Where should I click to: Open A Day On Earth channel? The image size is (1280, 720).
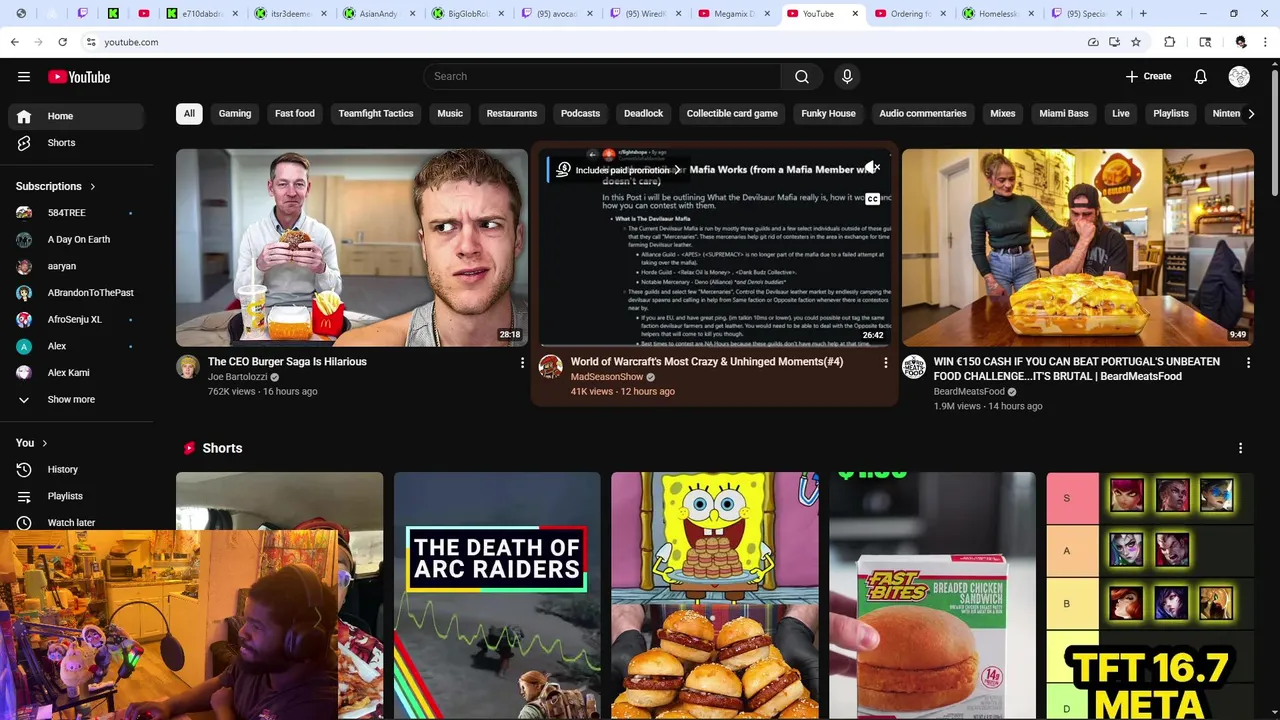[x=78, y=239]
